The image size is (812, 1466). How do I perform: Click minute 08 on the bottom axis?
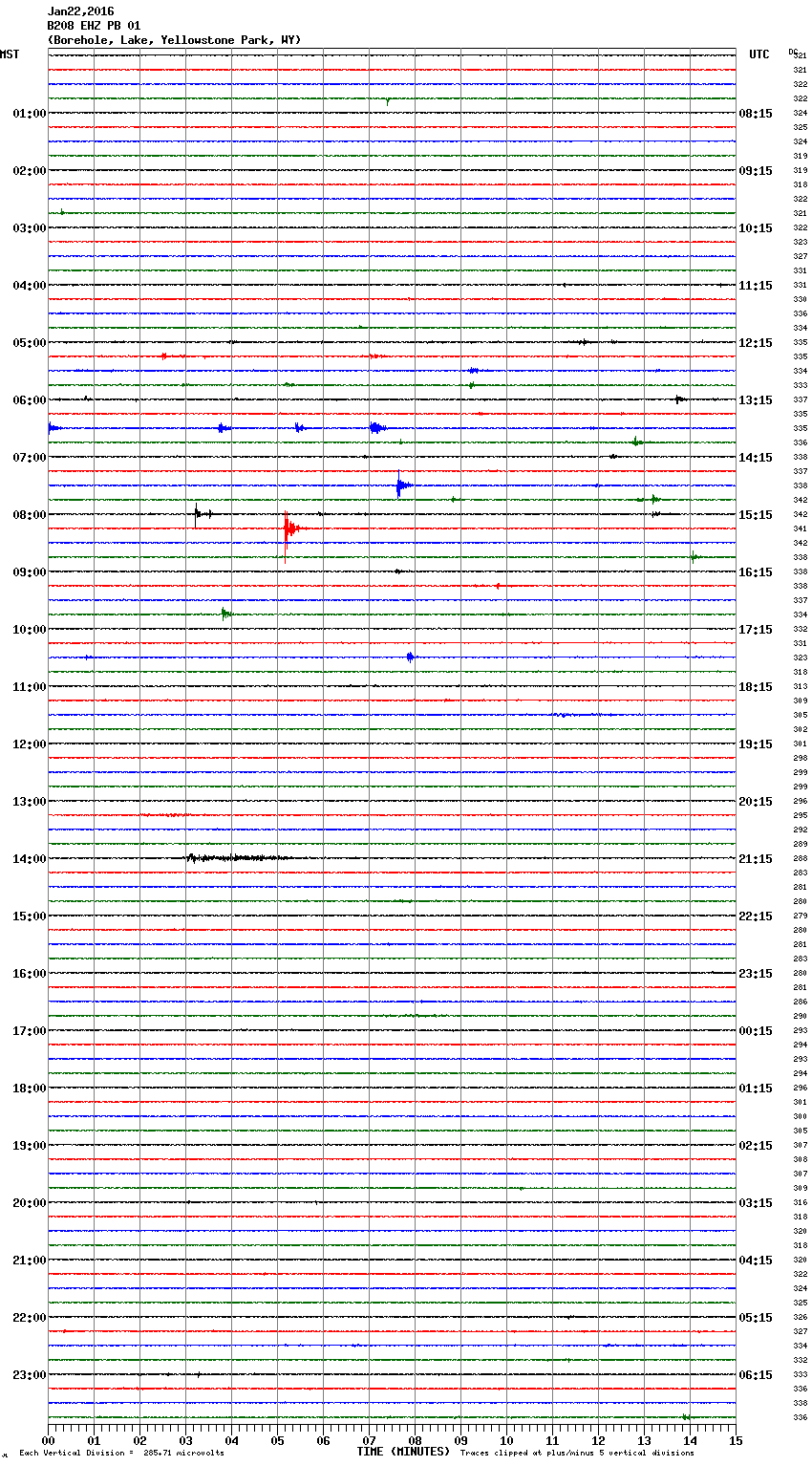(x=415, y=1440)
